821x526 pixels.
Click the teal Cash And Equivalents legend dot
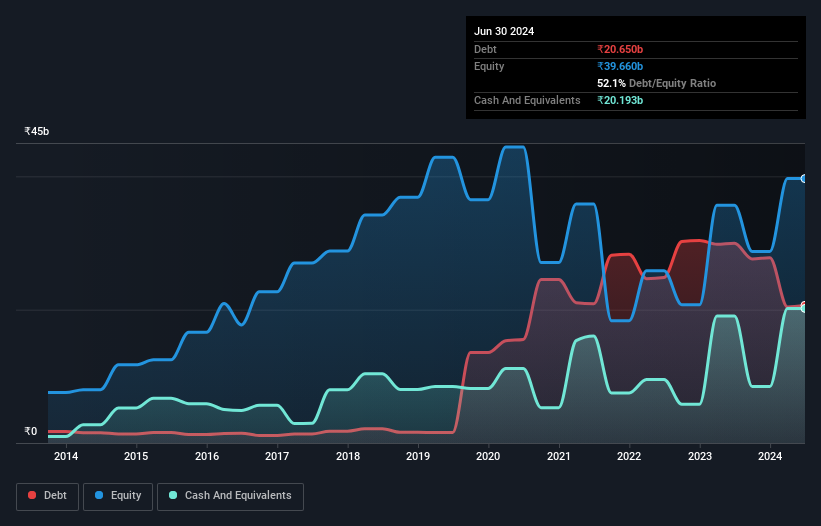[173, 495]
